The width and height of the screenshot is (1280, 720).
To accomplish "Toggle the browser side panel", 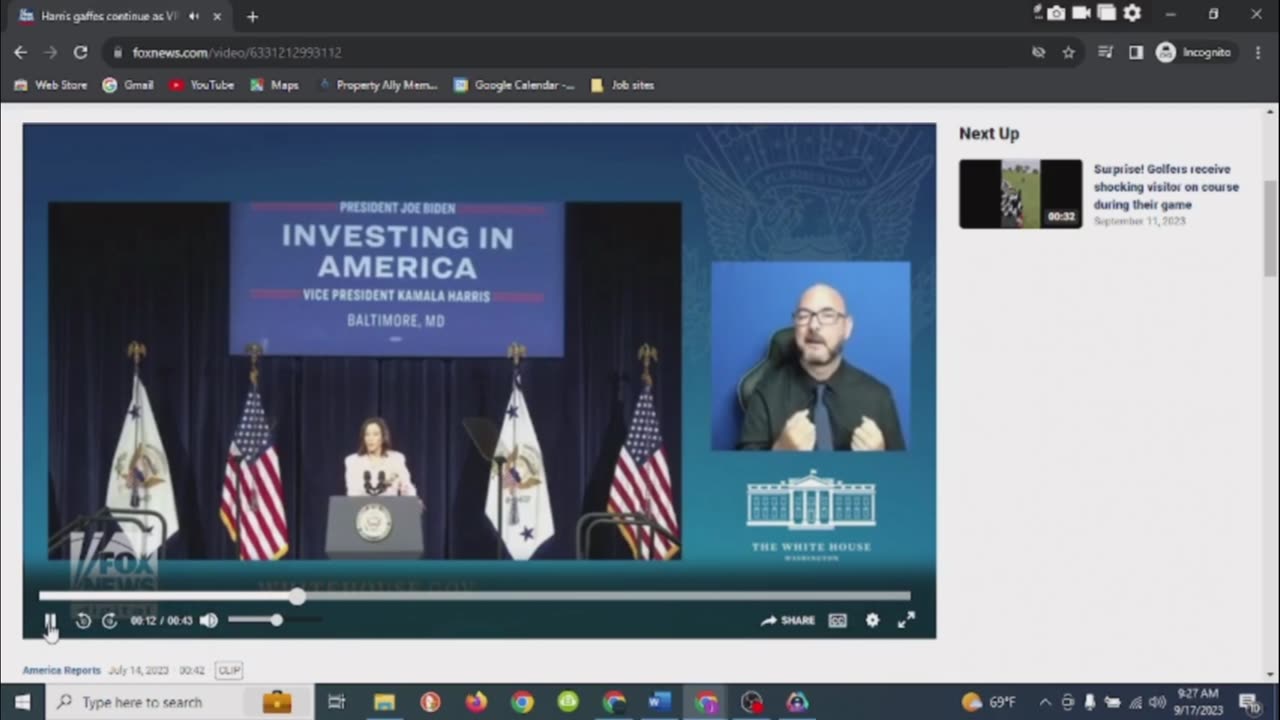I will click(x=1135, y=52).
